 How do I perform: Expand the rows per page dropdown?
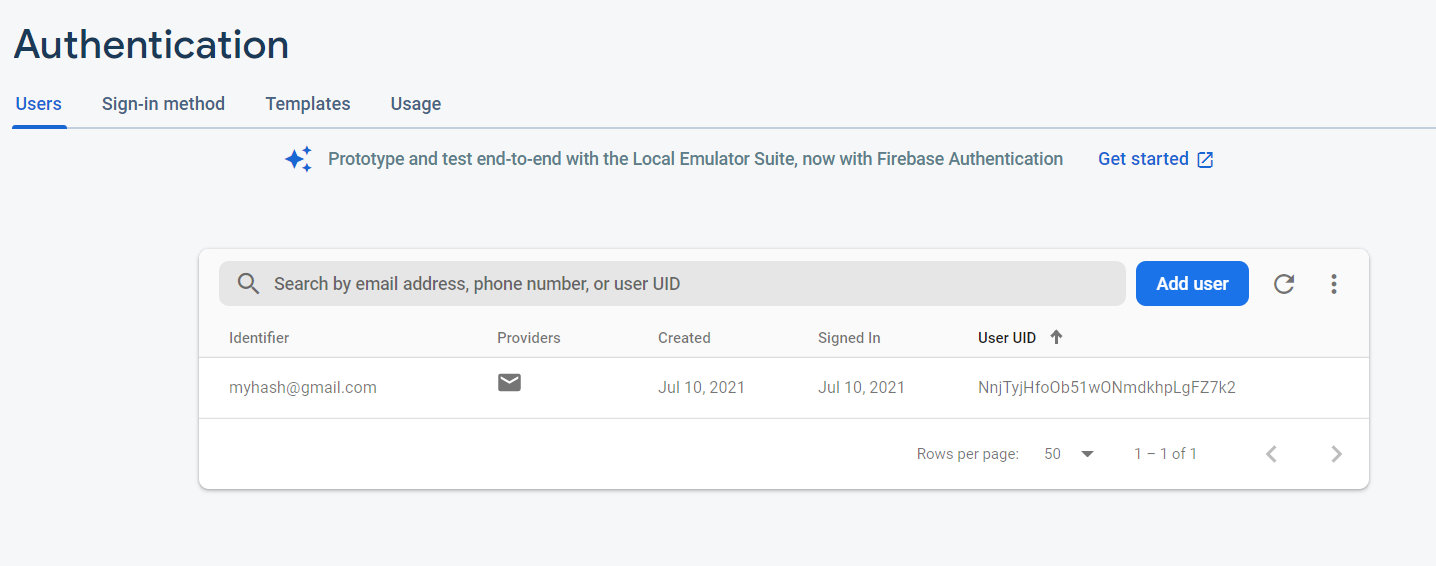[1087, 454]
